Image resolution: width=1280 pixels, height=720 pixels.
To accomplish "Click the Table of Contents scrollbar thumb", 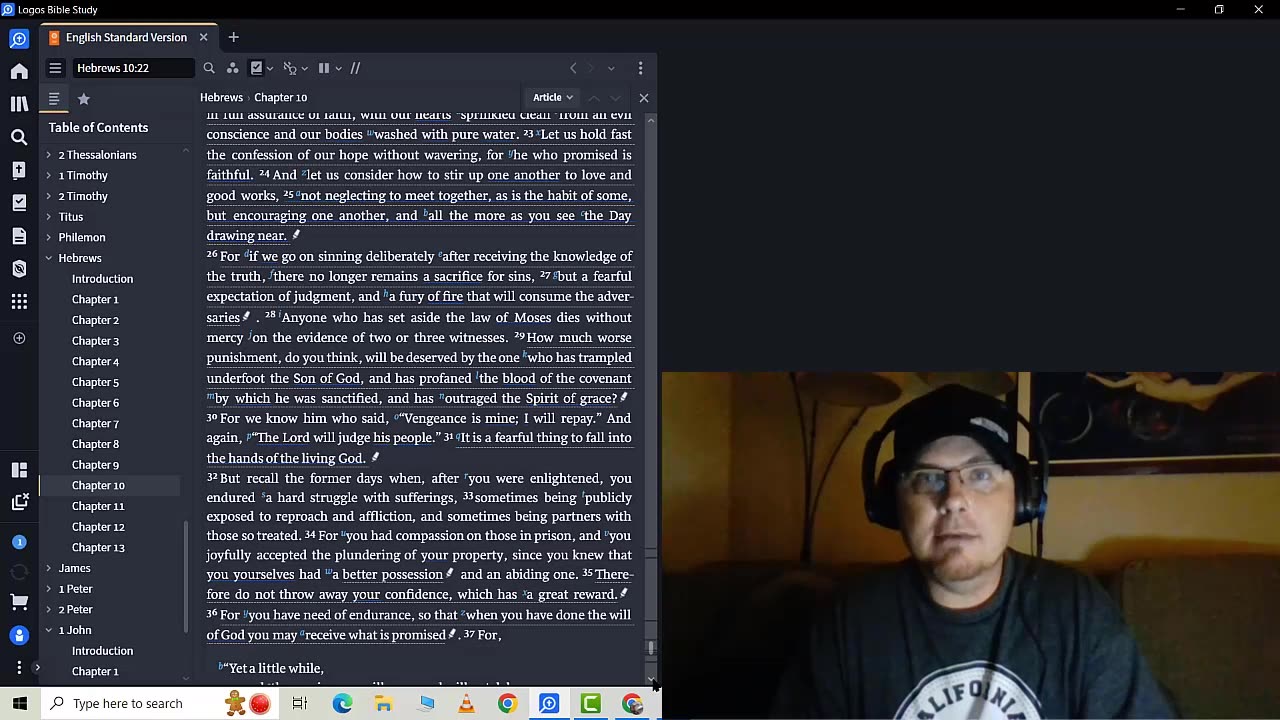I will coord(186,577).
